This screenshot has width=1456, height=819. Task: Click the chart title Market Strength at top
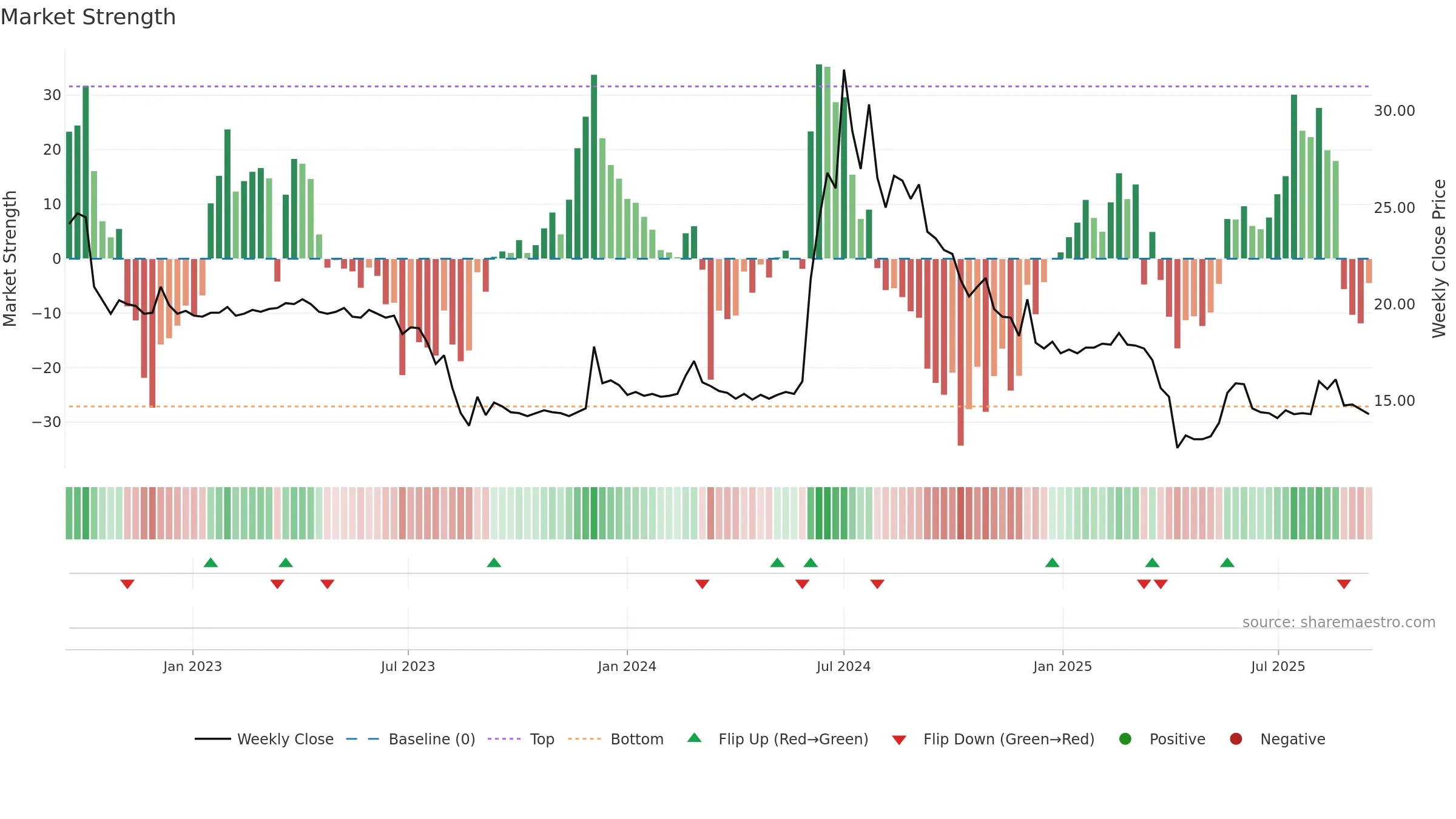coord(88,17)
